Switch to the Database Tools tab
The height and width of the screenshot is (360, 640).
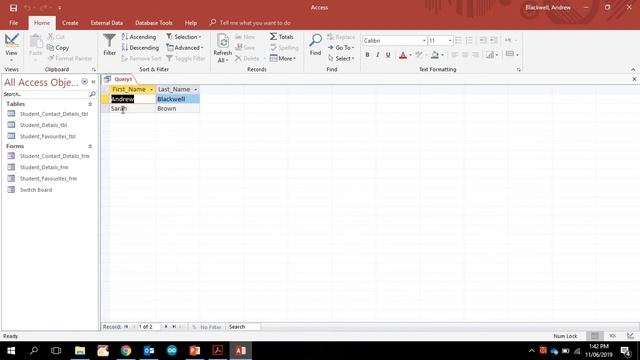pyautogui.click(x=153, y=23)
